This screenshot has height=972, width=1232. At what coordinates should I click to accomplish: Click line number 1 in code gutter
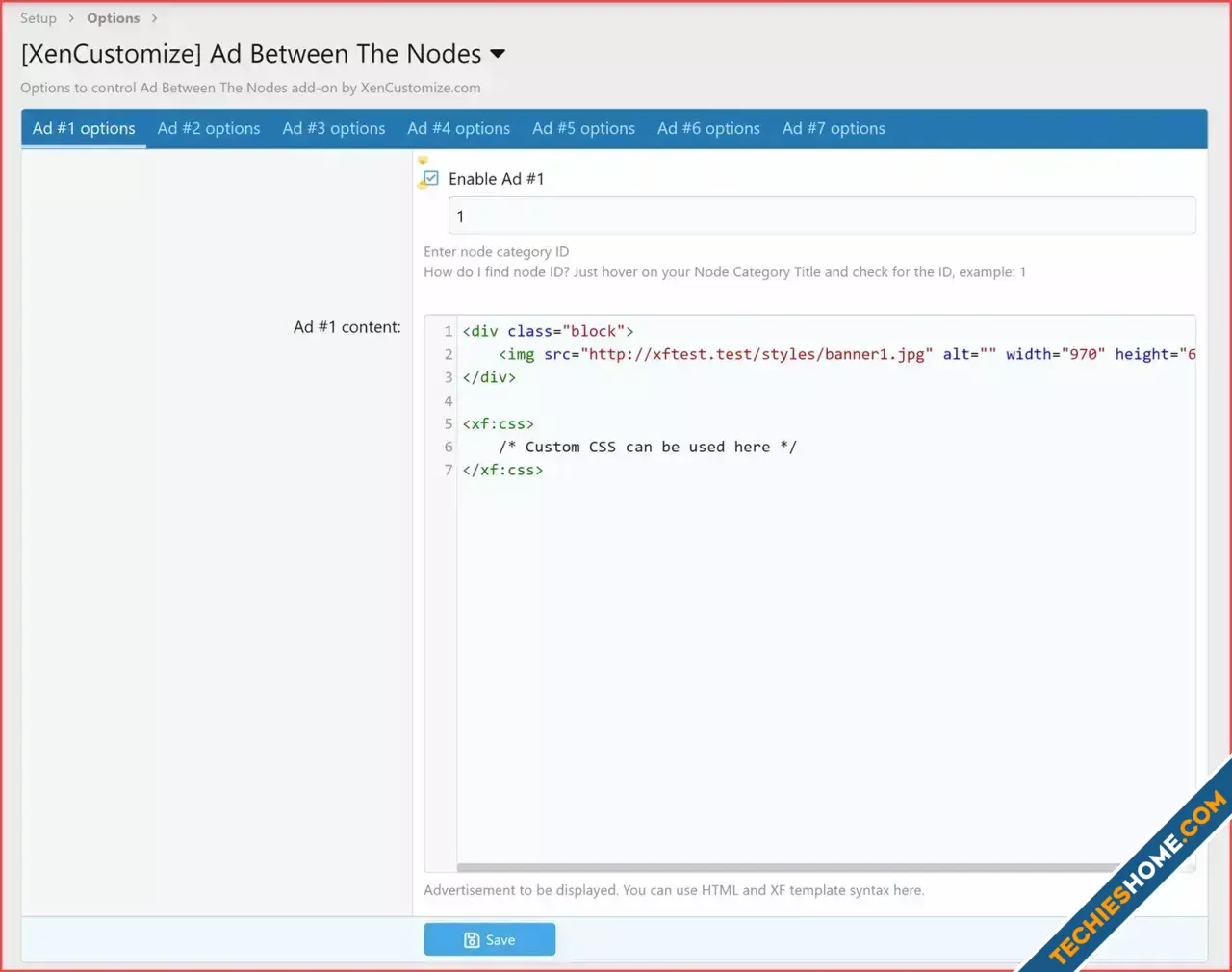(448, 331)
